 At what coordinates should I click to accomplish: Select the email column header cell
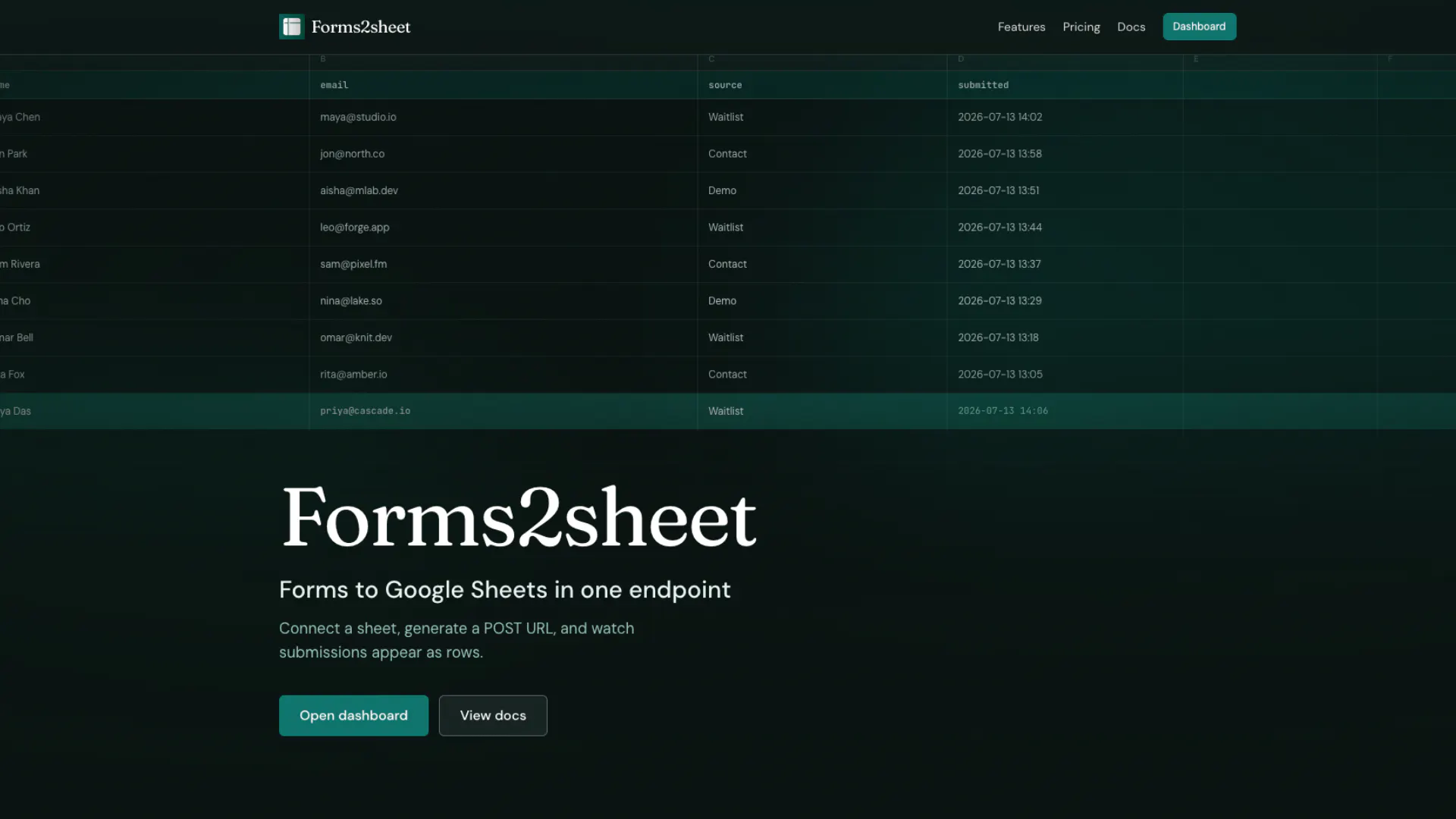click(x=504, y=85)
